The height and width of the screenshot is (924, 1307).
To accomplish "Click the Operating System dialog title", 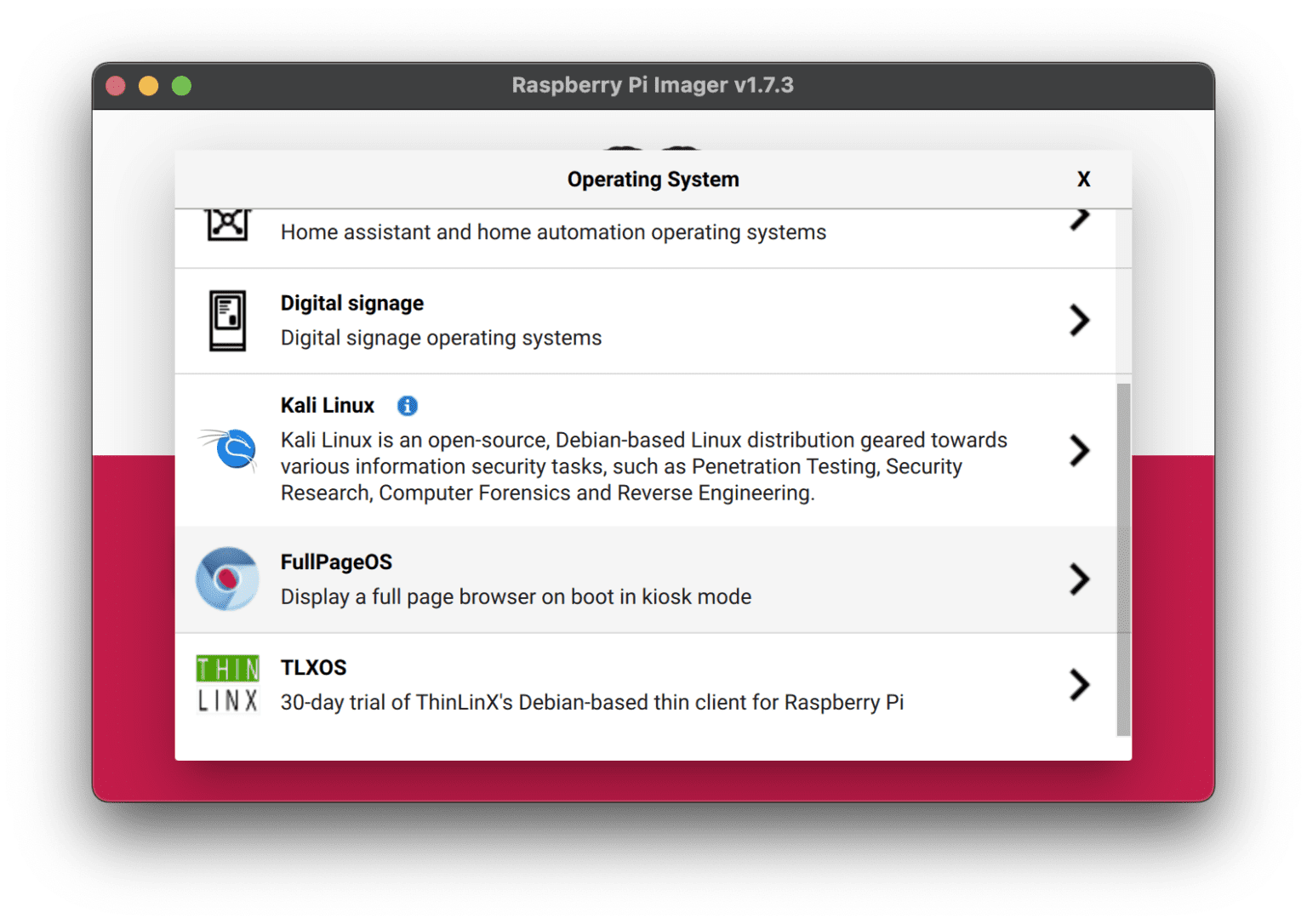I will [x=653, y=180].
